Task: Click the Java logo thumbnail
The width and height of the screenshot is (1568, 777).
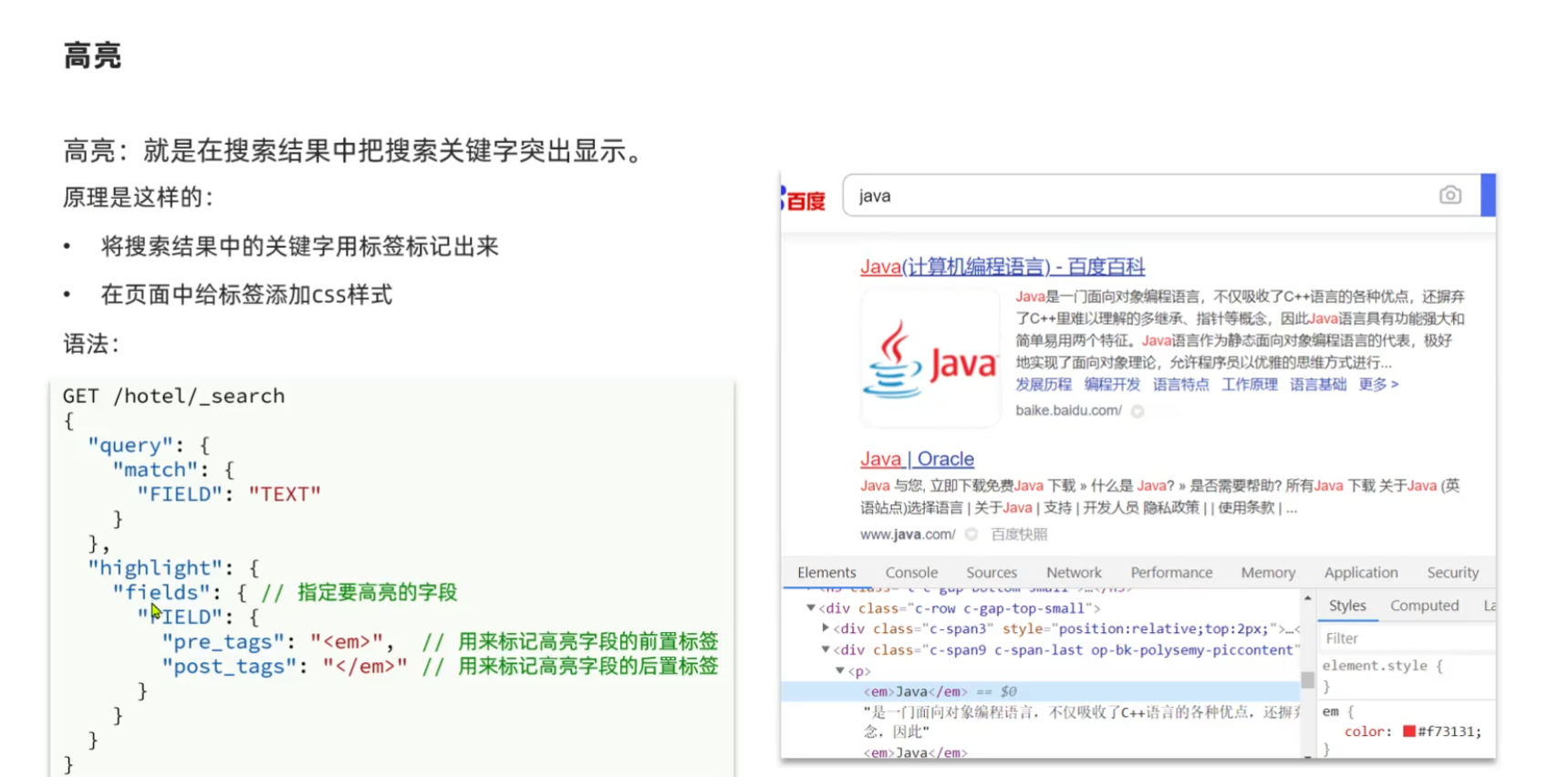Action: (x=929, y=358)
